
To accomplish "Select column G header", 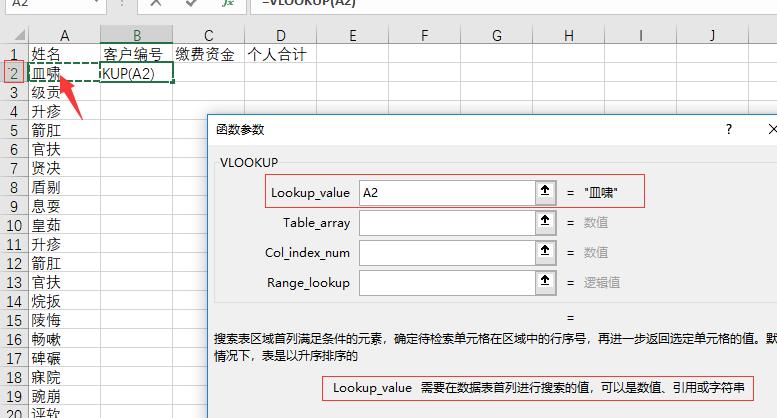I will coord(497,35).
